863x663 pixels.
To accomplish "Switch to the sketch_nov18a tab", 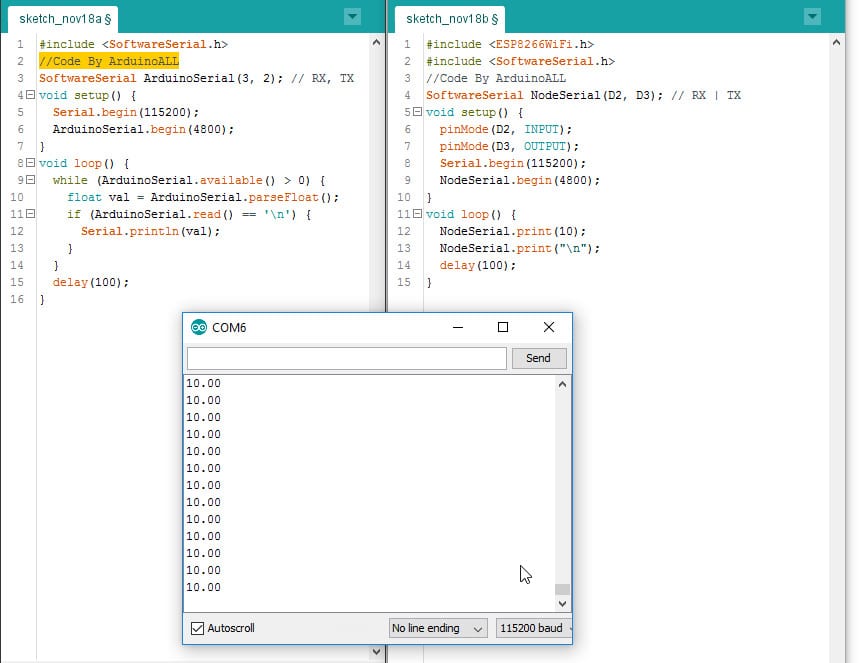I will tap(65, 19).
